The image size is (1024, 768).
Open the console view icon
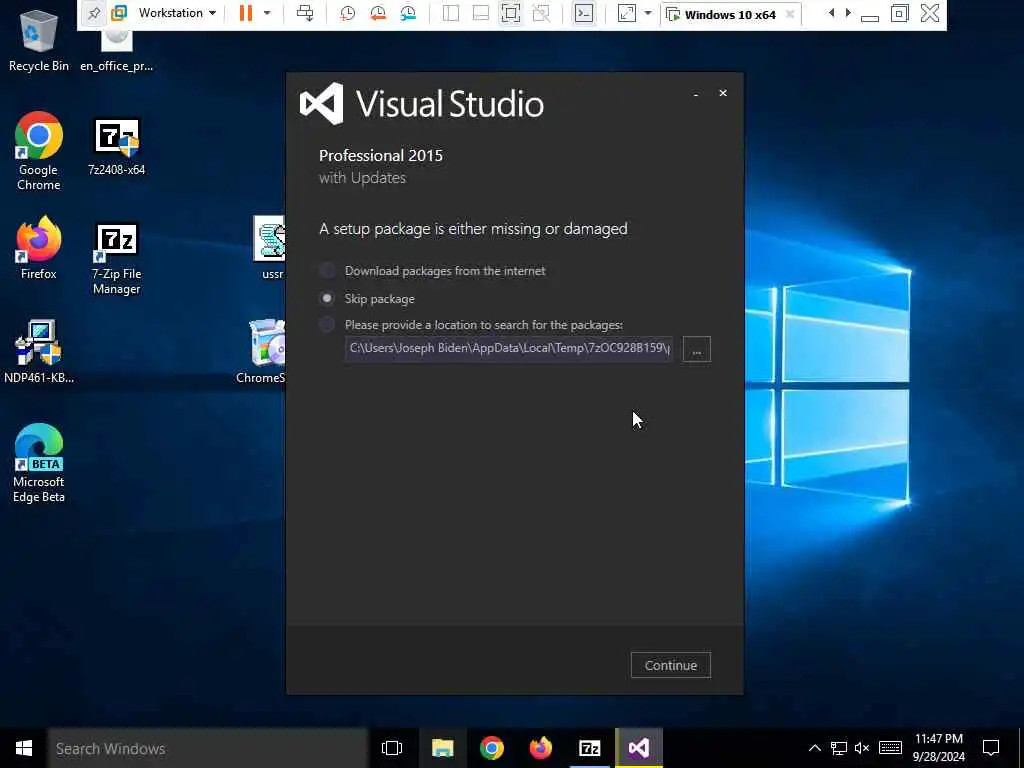(x=584, y=13)
